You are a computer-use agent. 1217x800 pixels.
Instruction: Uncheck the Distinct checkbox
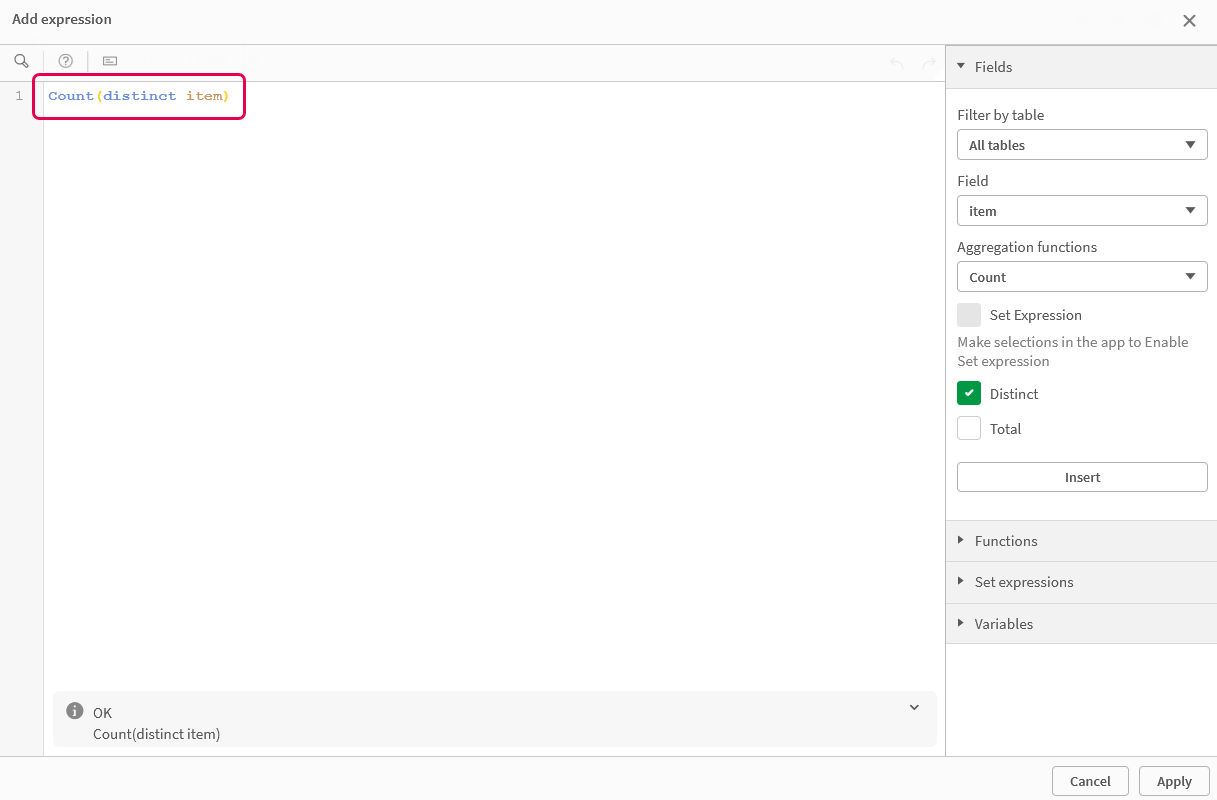(969, 393)
